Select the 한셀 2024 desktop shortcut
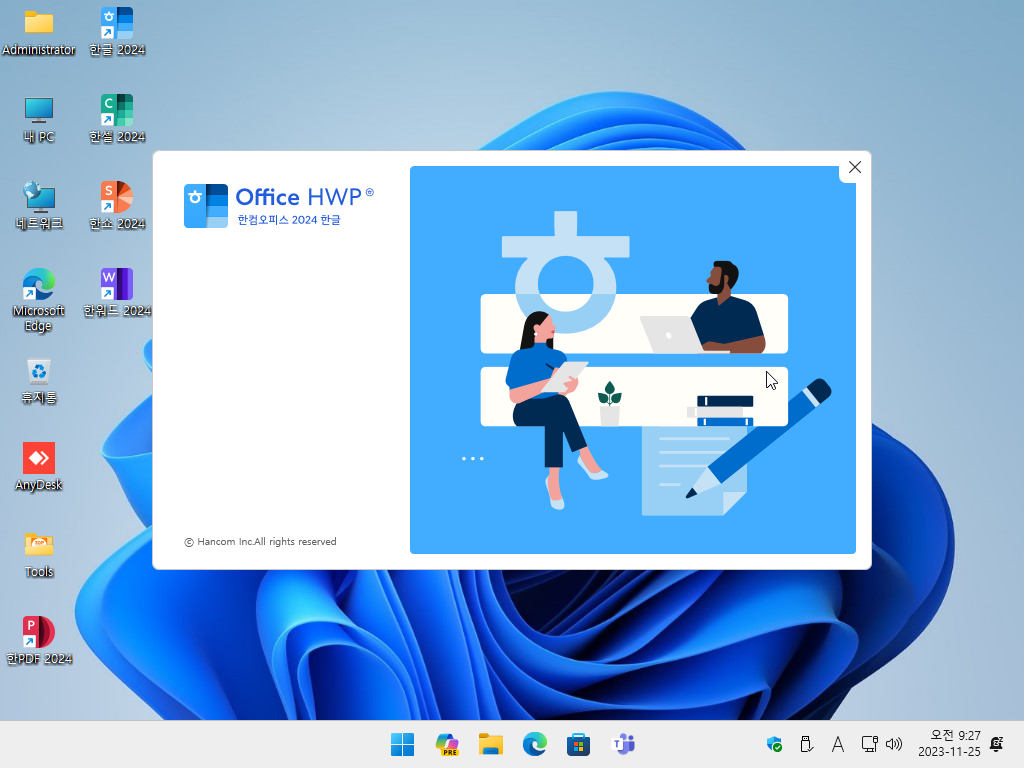This screenshot has width=1024, height=768. (x=117, y=119)
